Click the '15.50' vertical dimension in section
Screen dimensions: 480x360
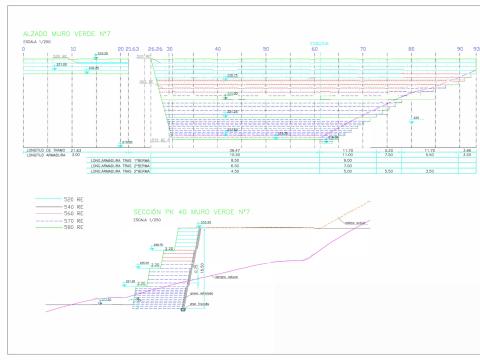tap(202, 267)
